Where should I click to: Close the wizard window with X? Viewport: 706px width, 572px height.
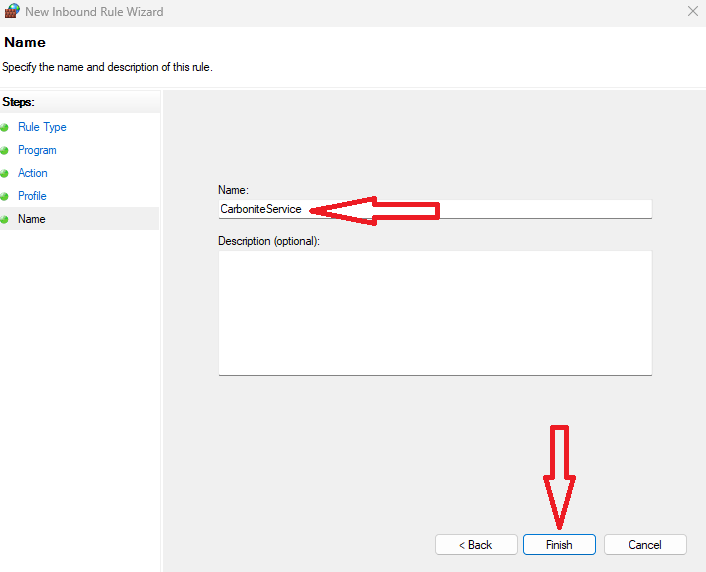tap(693, 12)
